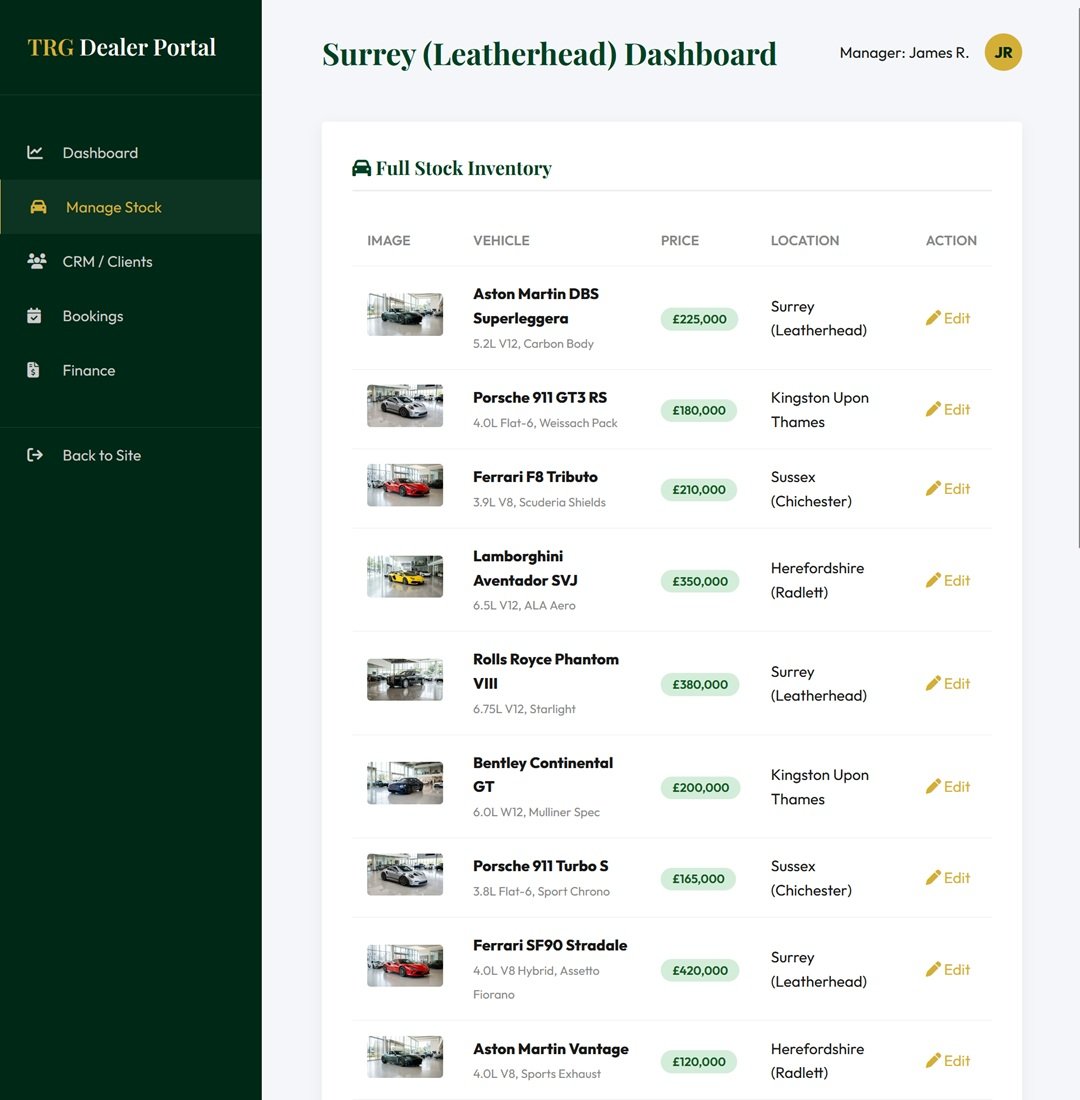Click Back to Site link
This screenshot has width=1080, height=1100.
[131, 455]
